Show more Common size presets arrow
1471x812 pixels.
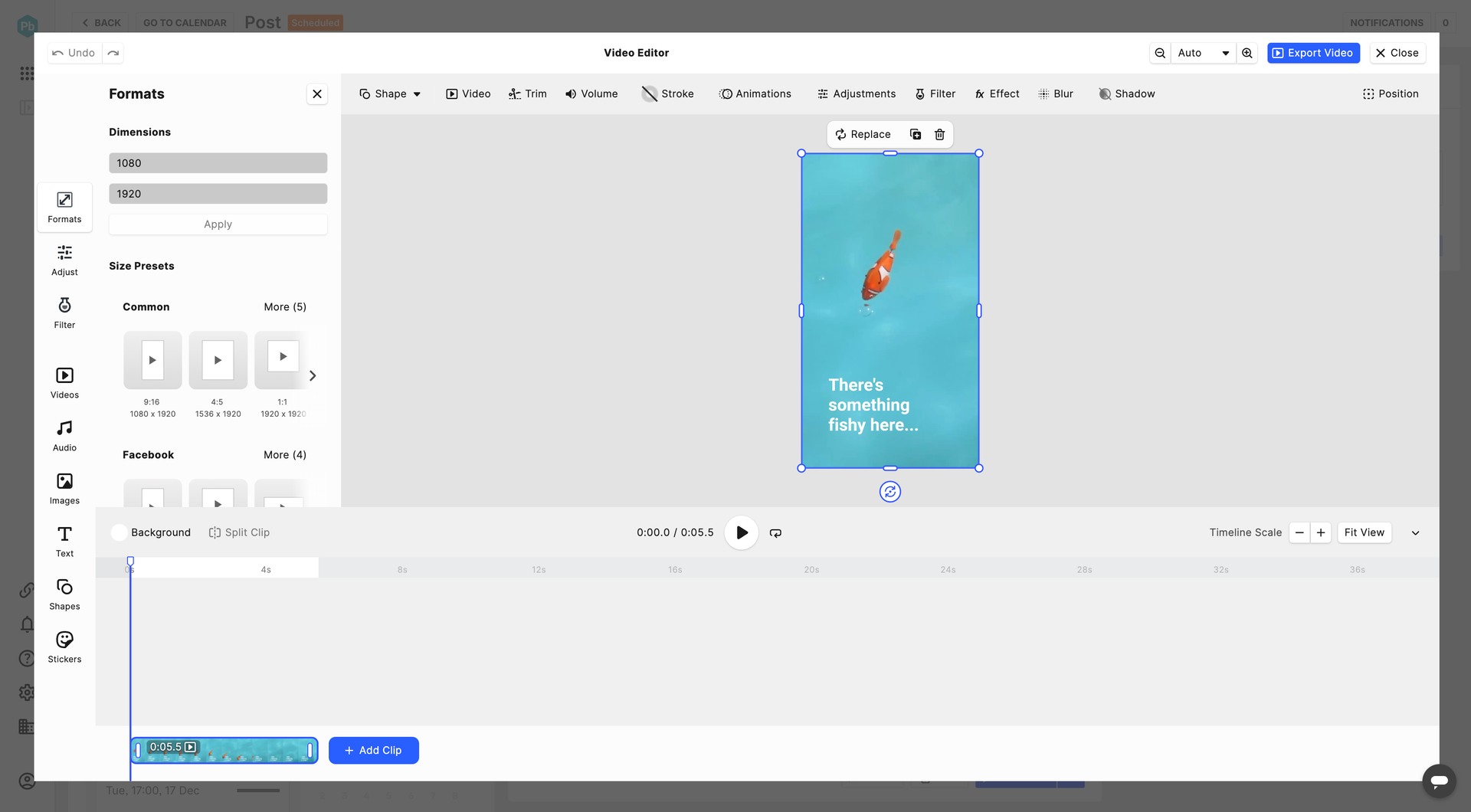[313, 376]
